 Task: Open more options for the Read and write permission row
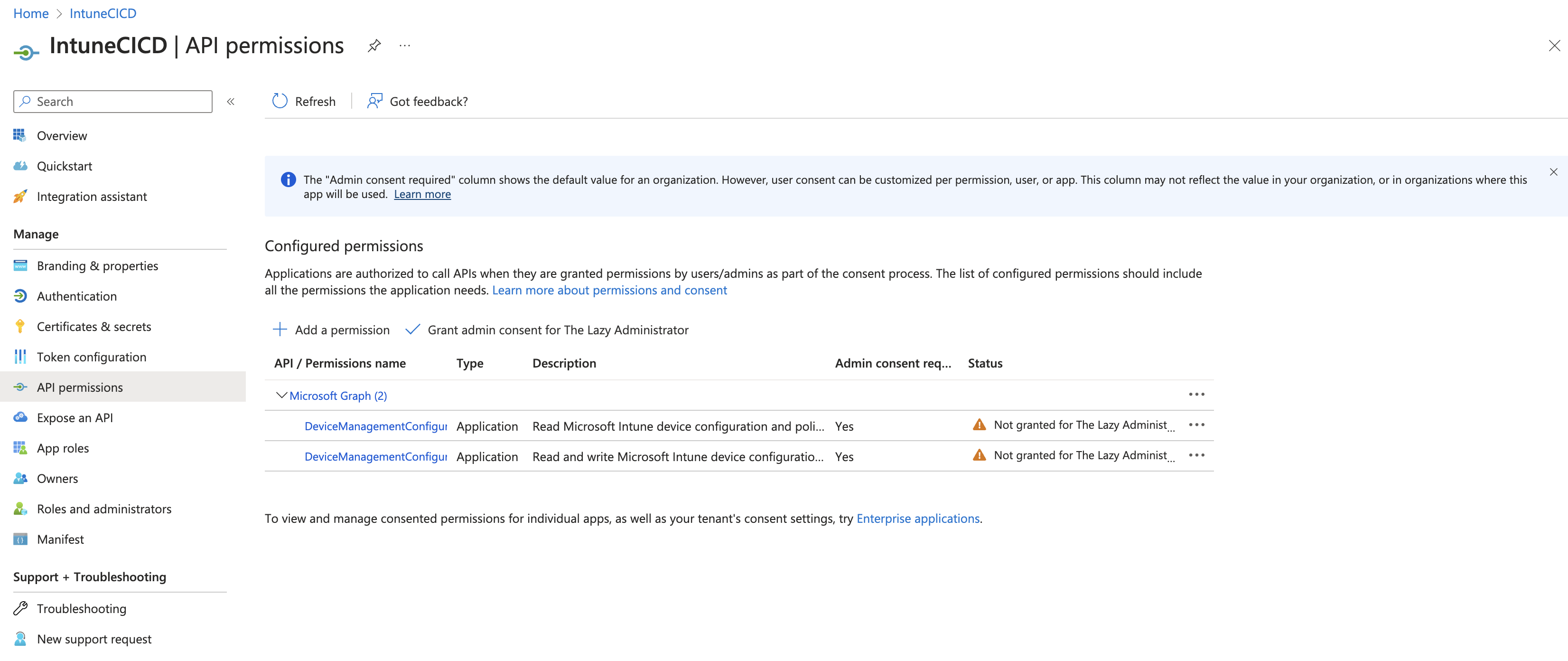point(1196,456)
